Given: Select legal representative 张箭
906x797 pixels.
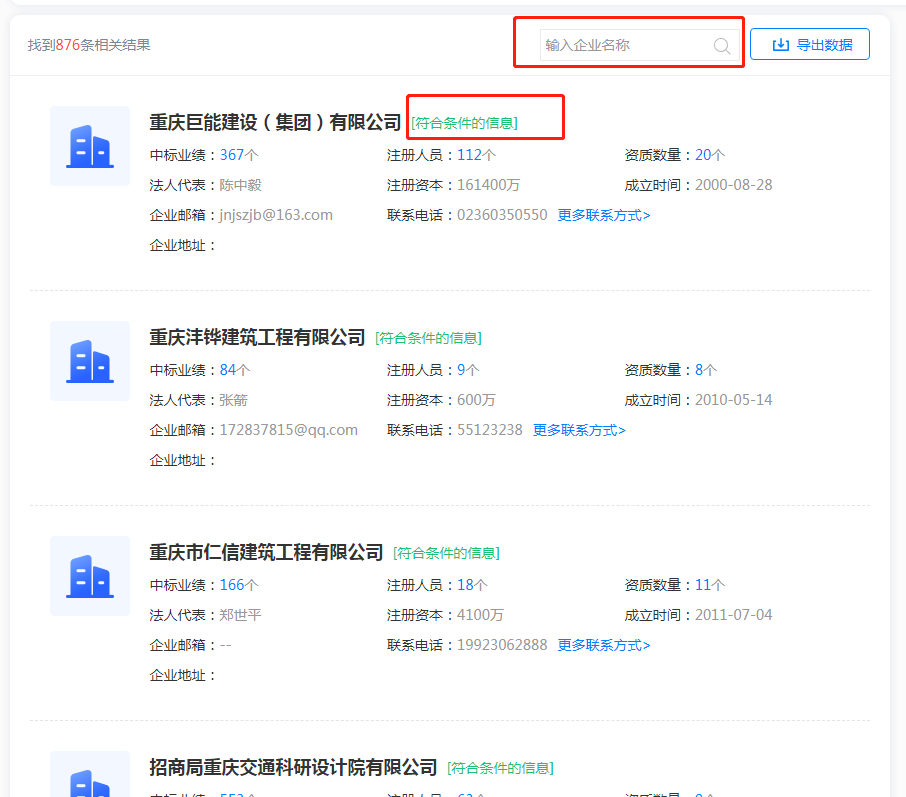Looking at the screenshot, I should [233, 400].
